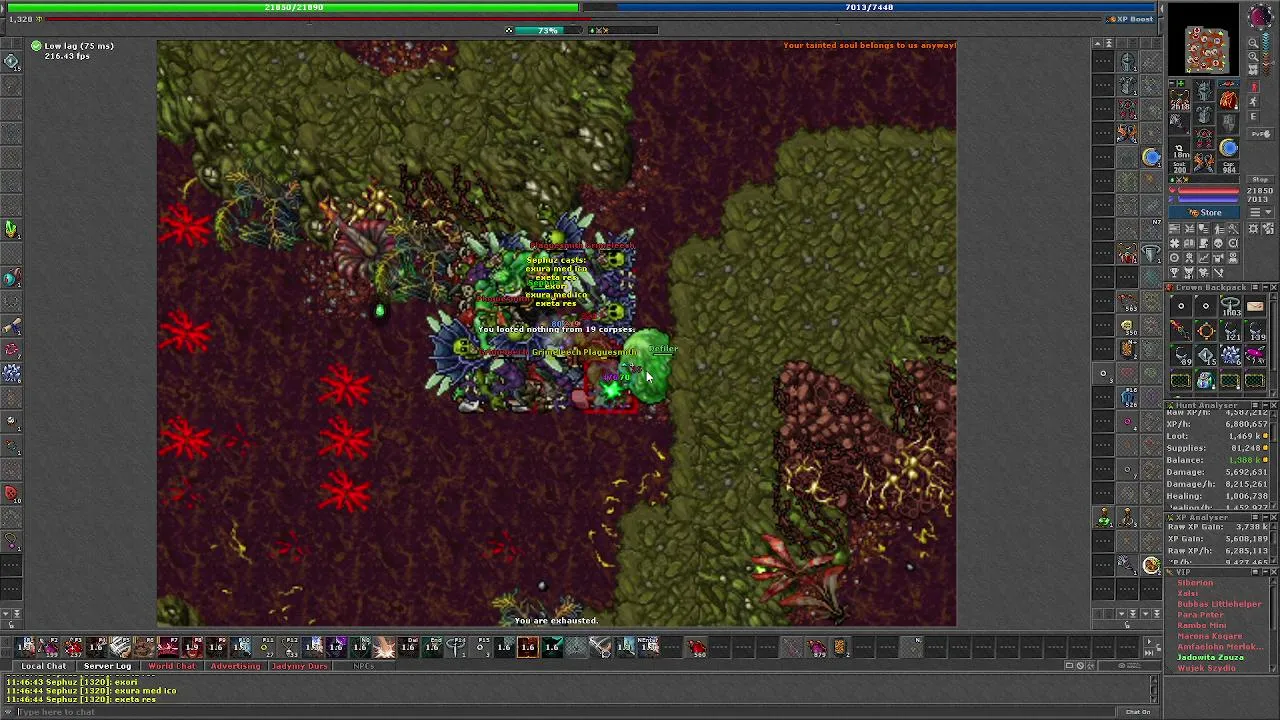Select the helmet equipment slot
Viewport: 1280px width, 720px height.
coord(1204,92)
